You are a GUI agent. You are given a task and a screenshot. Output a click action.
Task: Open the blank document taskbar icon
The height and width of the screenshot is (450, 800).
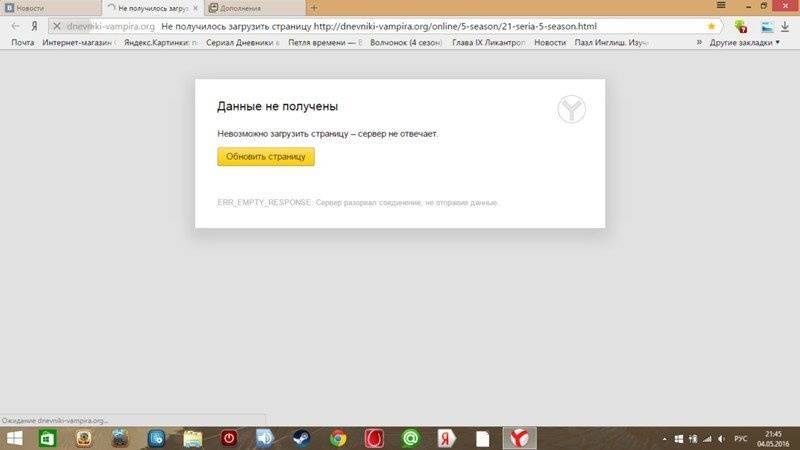(483, 438)
